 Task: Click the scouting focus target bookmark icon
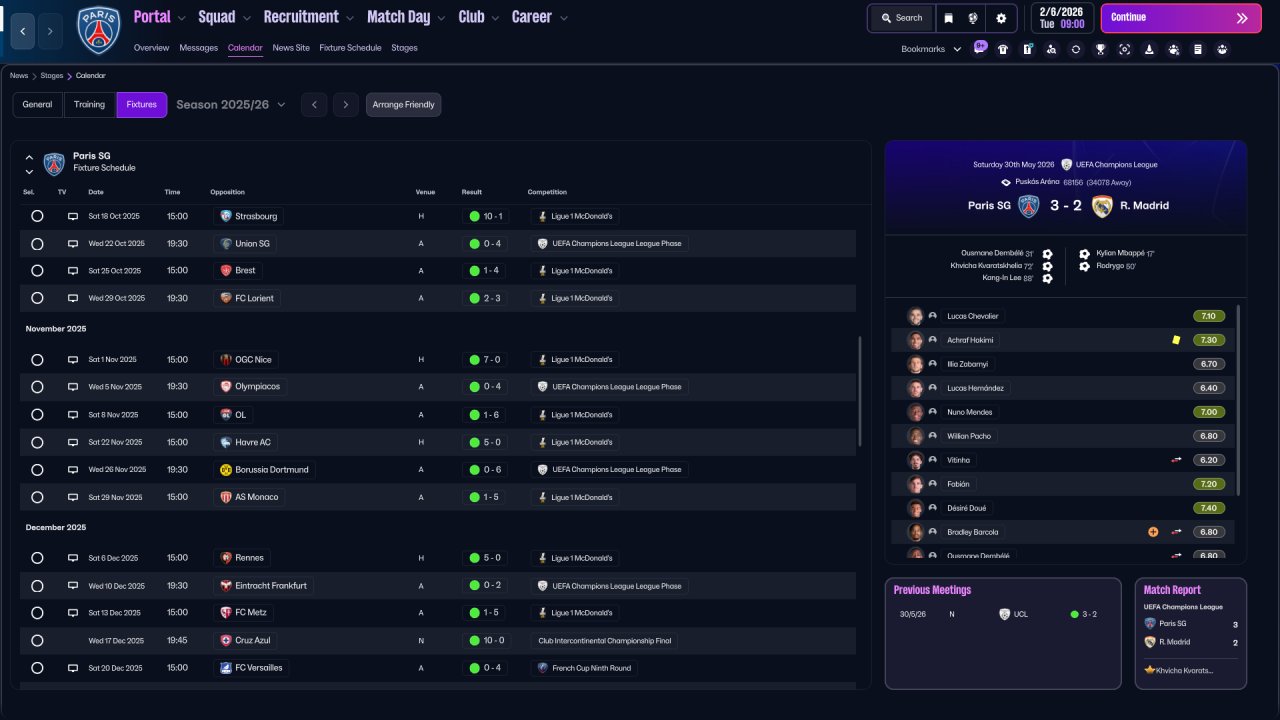click(1125, 49)
